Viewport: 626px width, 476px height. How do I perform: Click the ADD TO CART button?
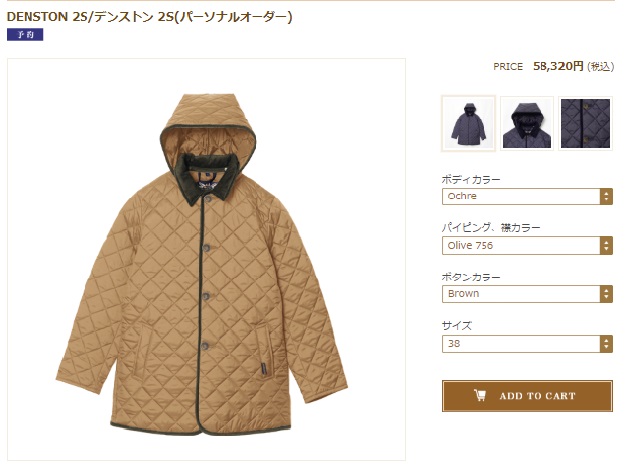click(527, 396)
